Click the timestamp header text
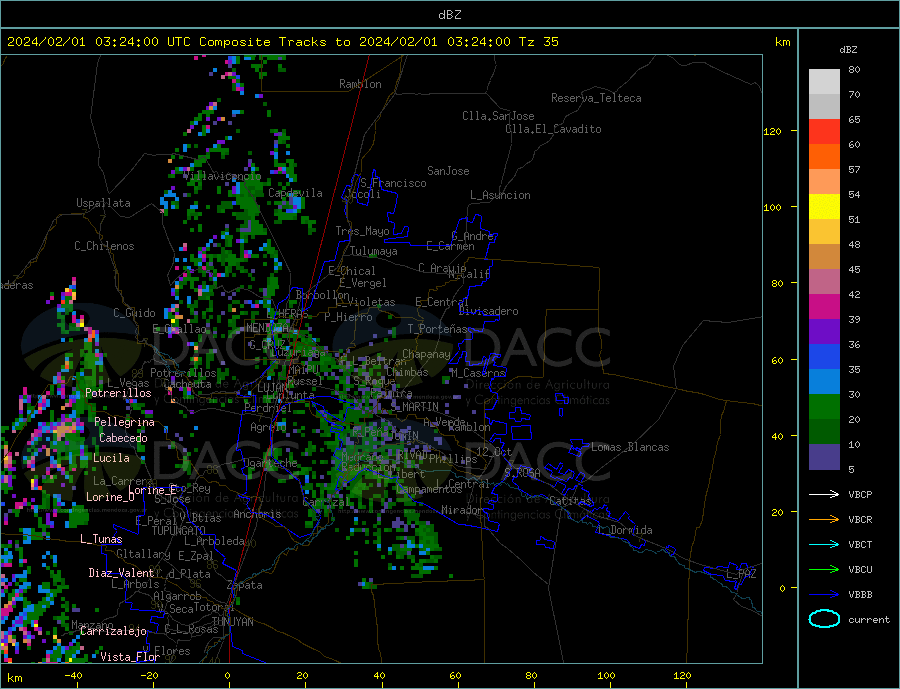Screen dimensions: 900x689 coord(283,41)
